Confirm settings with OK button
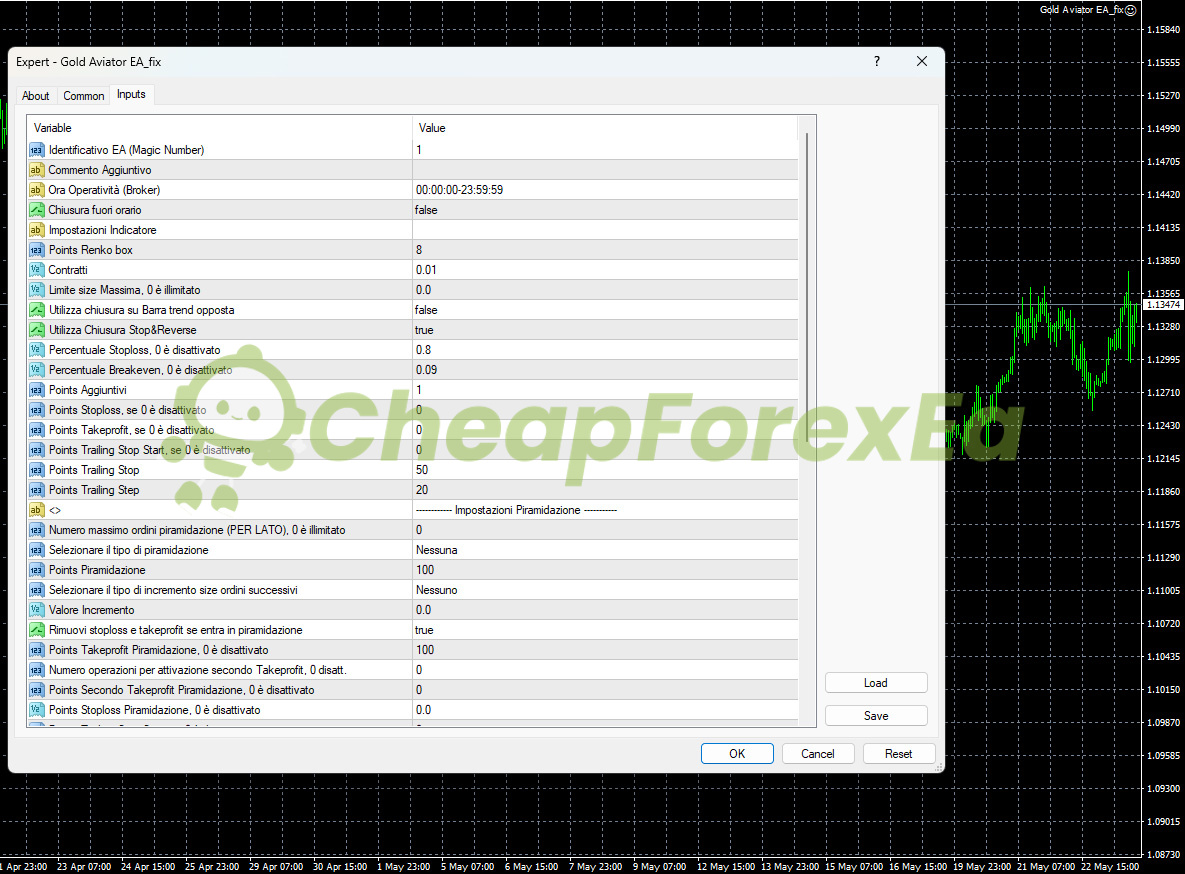The width and height of the screenshot is (1185, 874). pyautogui.click(x=737, y=754)
